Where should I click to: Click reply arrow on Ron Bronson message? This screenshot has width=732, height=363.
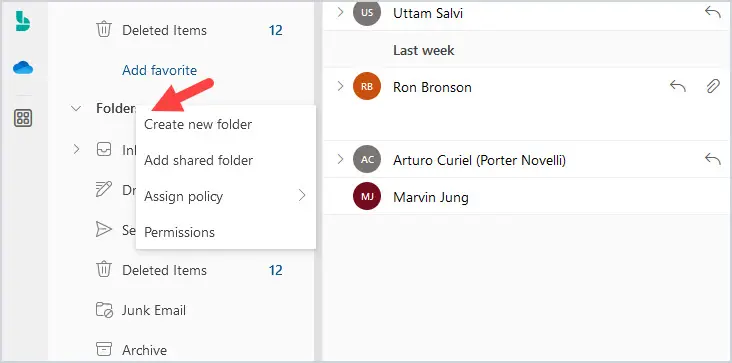click(678, 86)
